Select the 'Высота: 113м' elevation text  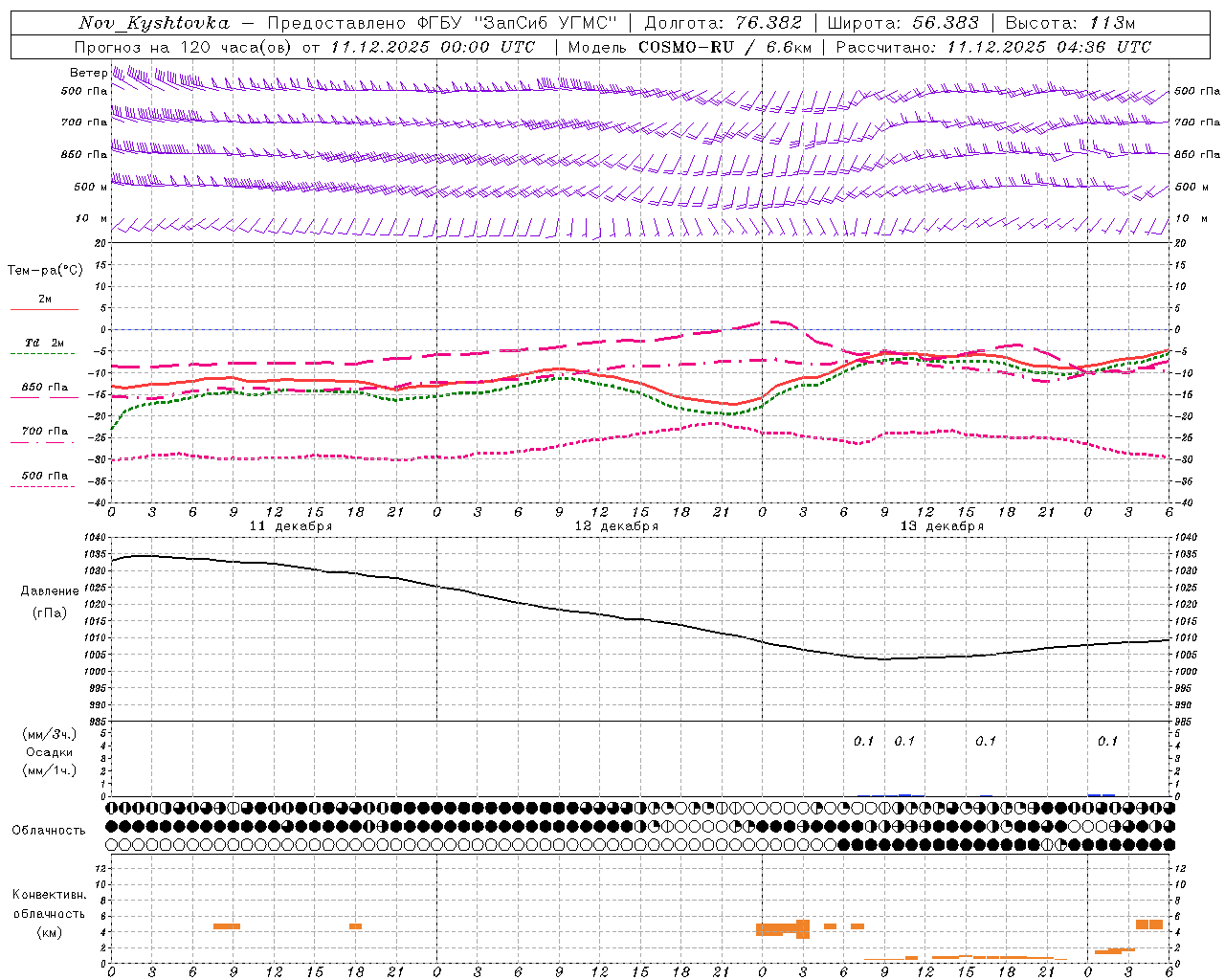[1070, 23]
